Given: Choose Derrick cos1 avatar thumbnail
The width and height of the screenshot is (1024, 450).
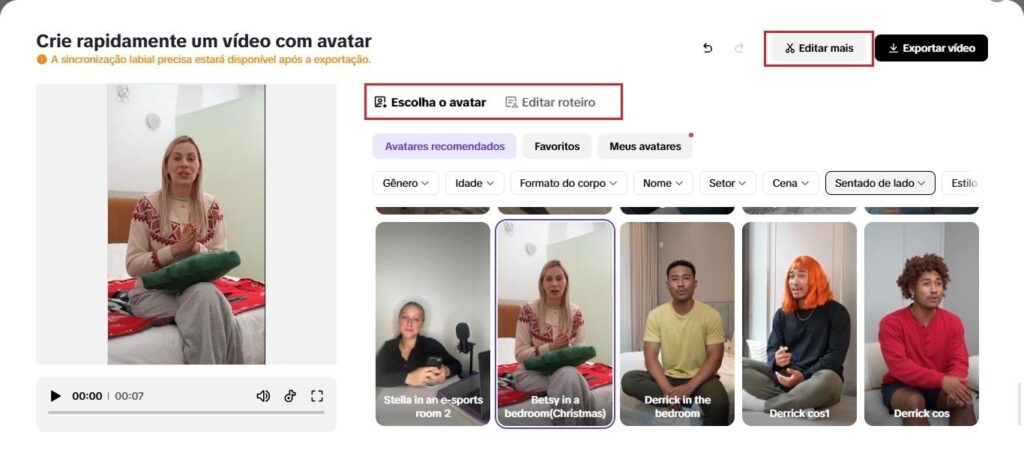Looking at the screenshot, I should (x=799, y=324).
